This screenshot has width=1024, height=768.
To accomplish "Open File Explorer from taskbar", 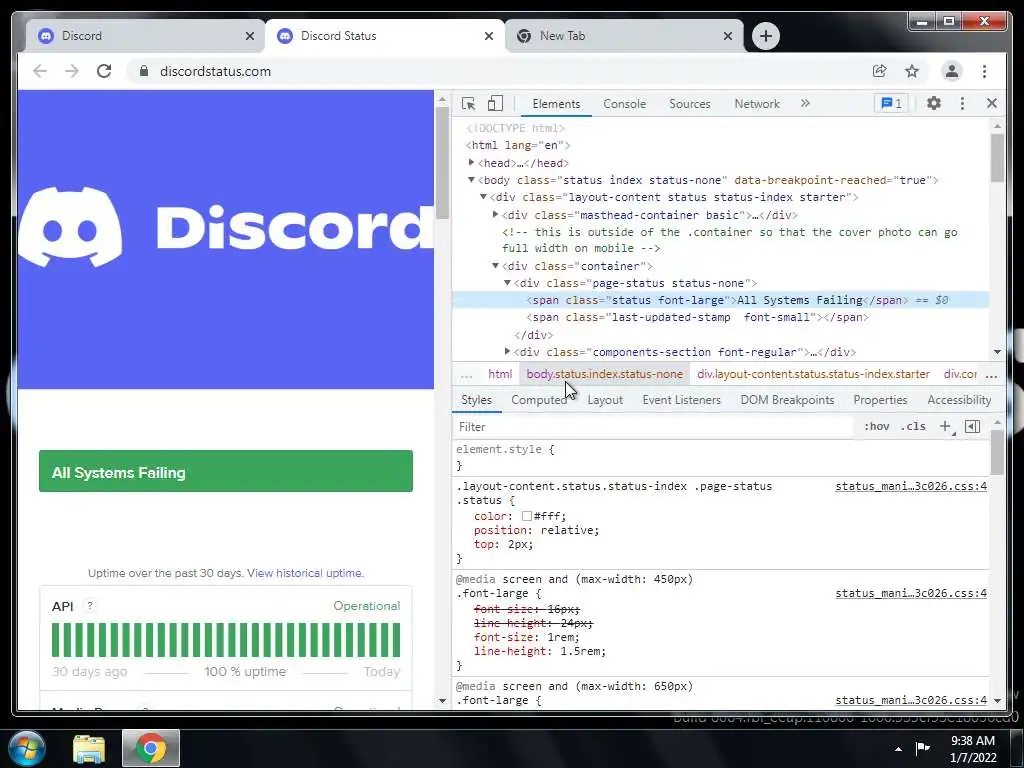I will pos(89,748).
